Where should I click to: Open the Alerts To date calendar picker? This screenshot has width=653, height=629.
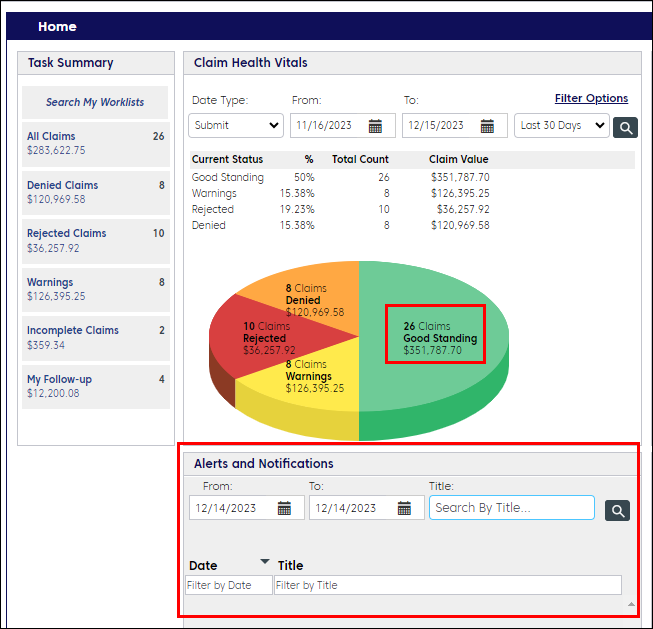coord(405,508)
